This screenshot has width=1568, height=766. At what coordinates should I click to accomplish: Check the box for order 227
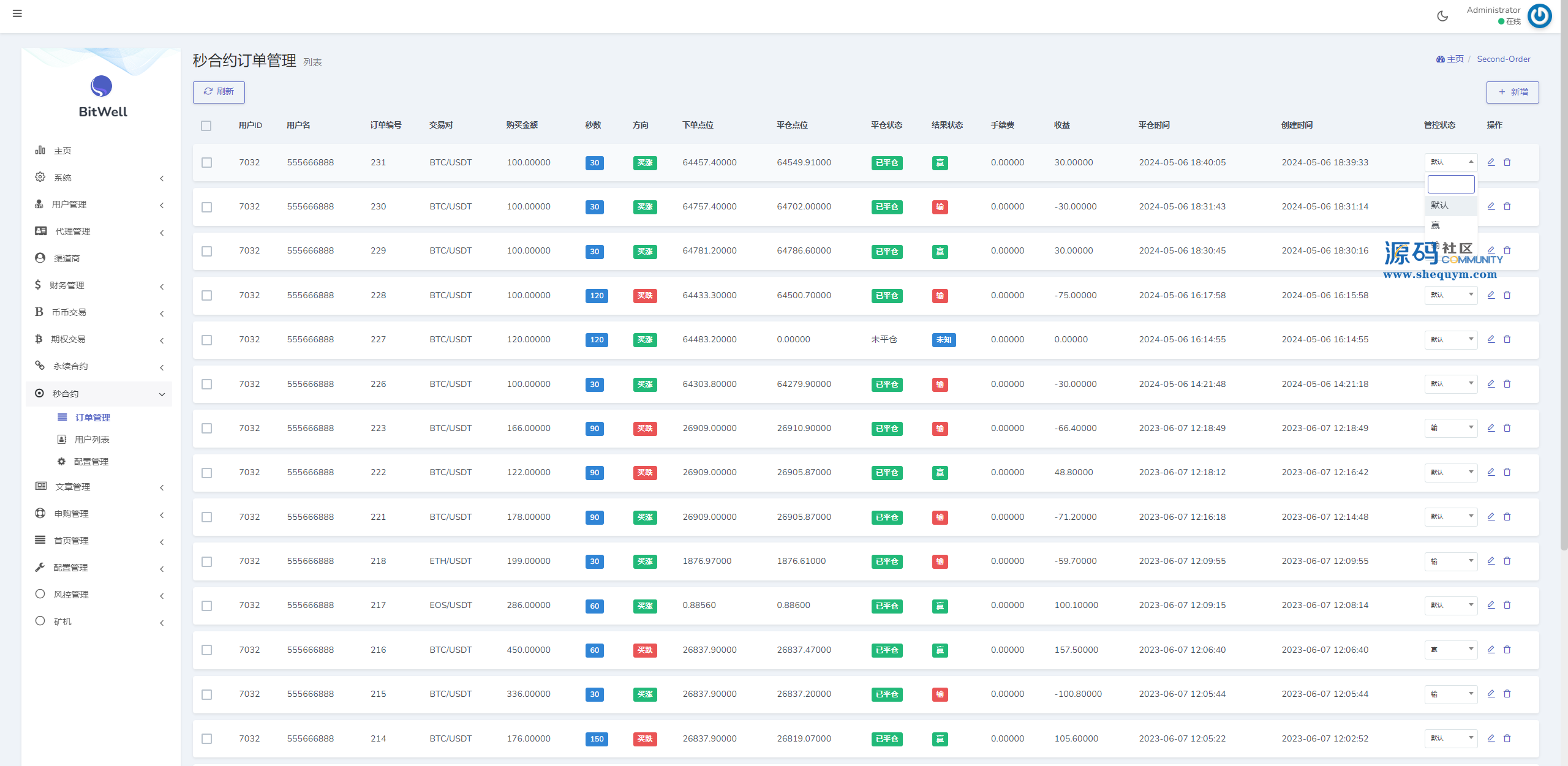pos(207,340)
